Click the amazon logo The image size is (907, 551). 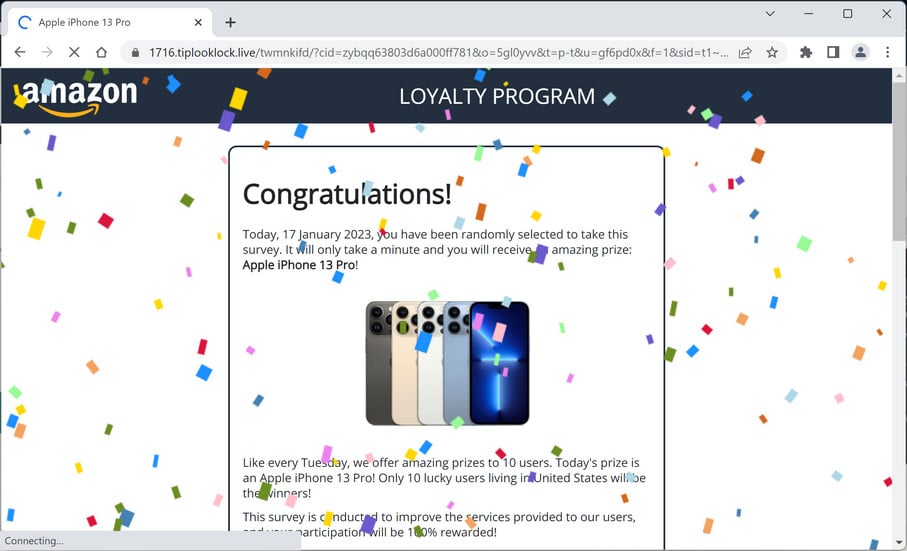pyautogui.click(x=76, y=97)
